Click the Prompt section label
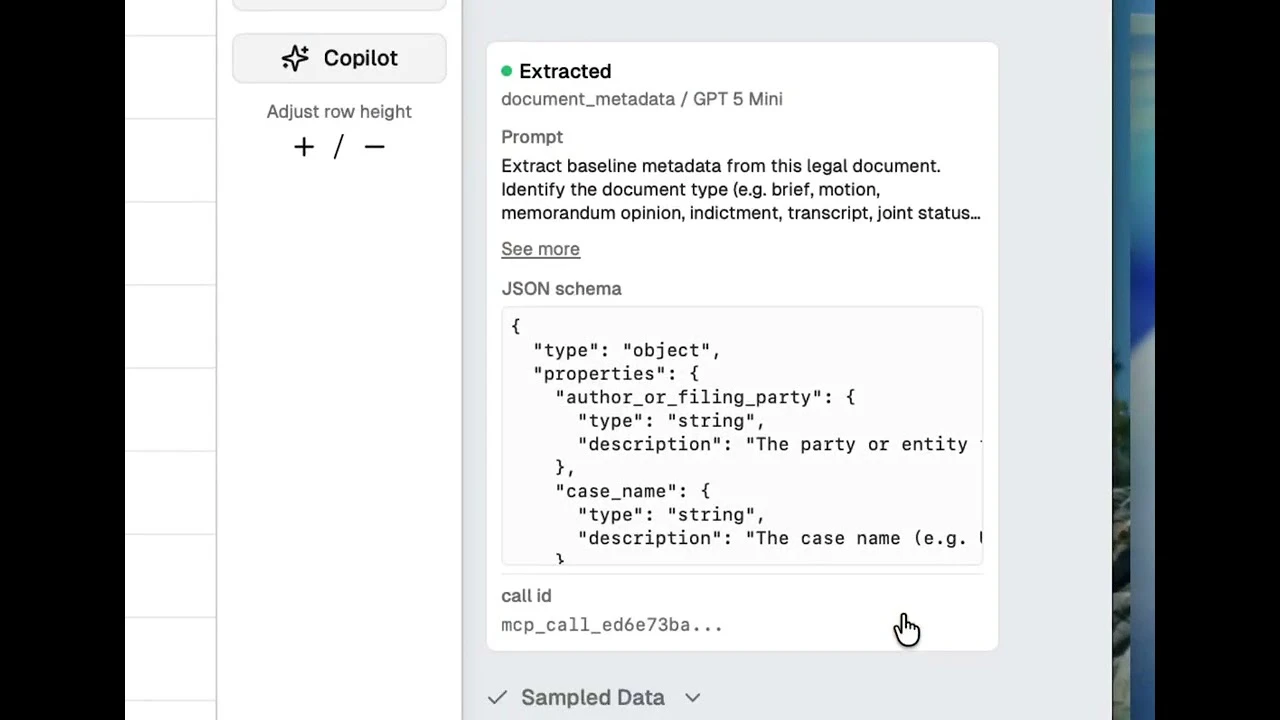1280x720 pixels. [532, 137]
